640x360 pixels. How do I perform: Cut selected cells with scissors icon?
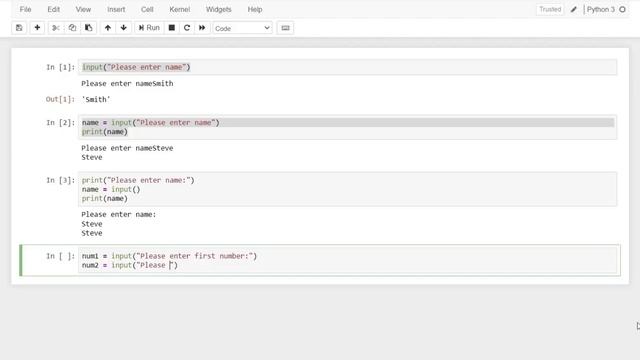coord(56,28)
